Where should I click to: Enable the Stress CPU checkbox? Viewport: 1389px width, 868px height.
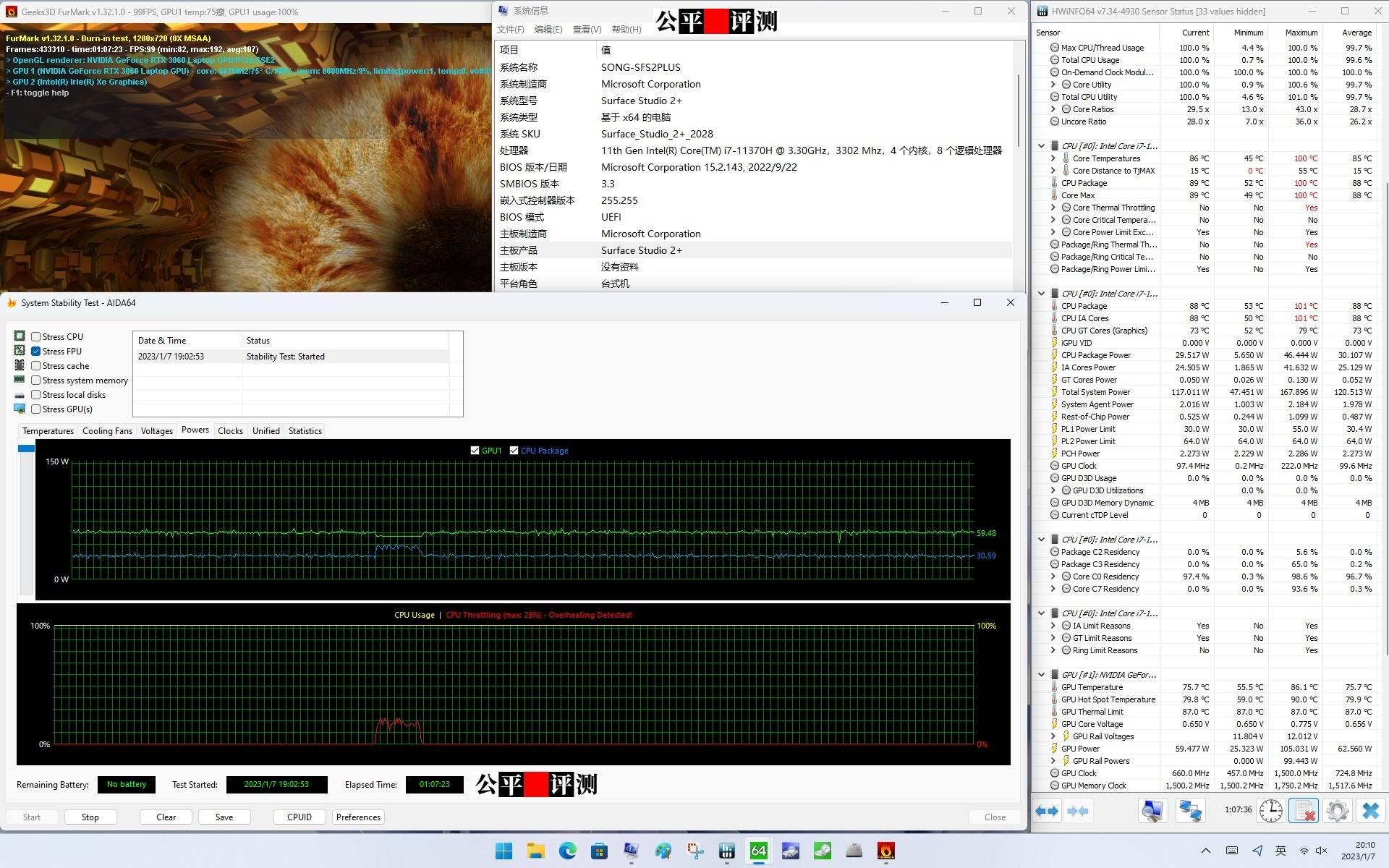pyautogui.click(x=35, y=337)
